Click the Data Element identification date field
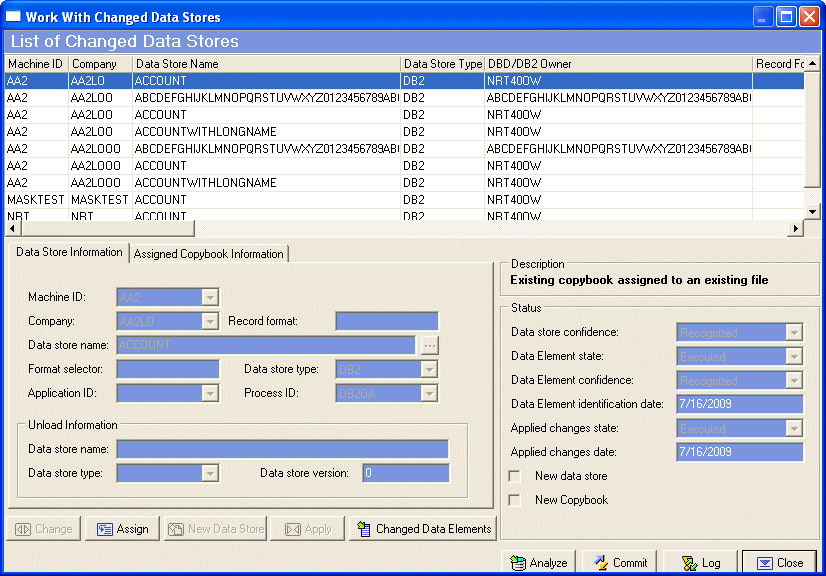 pos(738,404)
